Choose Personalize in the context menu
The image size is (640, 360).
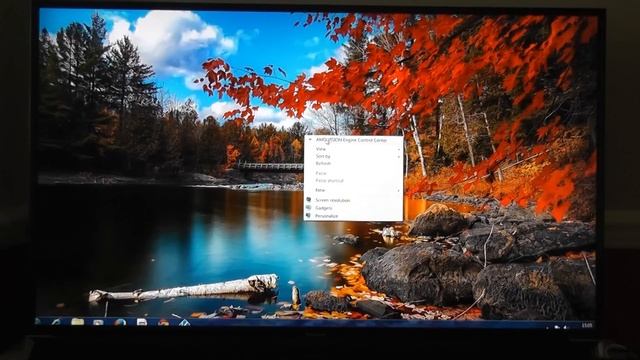353,216
